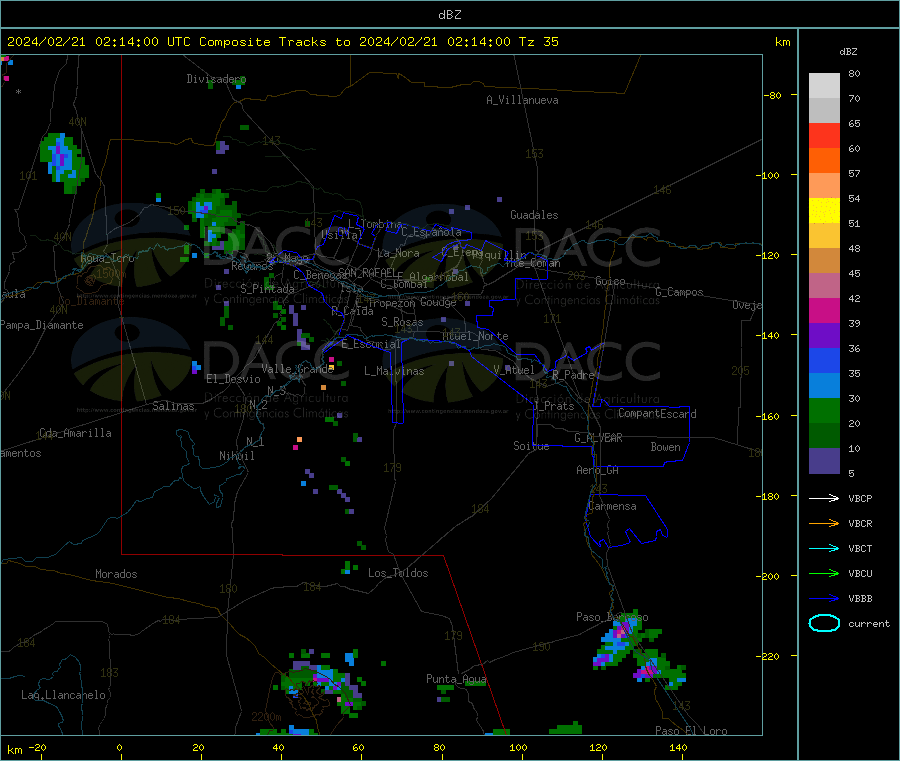Click the Salinas location label
This screenshot has height=761, width=900.
click(173, 406)
